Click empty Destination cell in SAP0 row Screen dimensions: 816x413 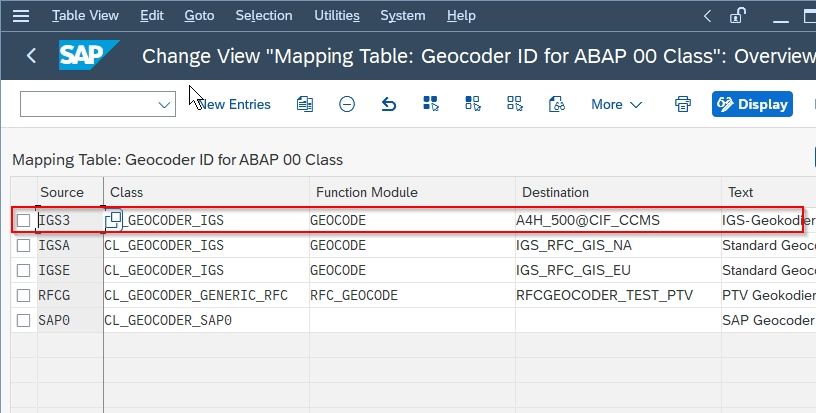[618, 320]
